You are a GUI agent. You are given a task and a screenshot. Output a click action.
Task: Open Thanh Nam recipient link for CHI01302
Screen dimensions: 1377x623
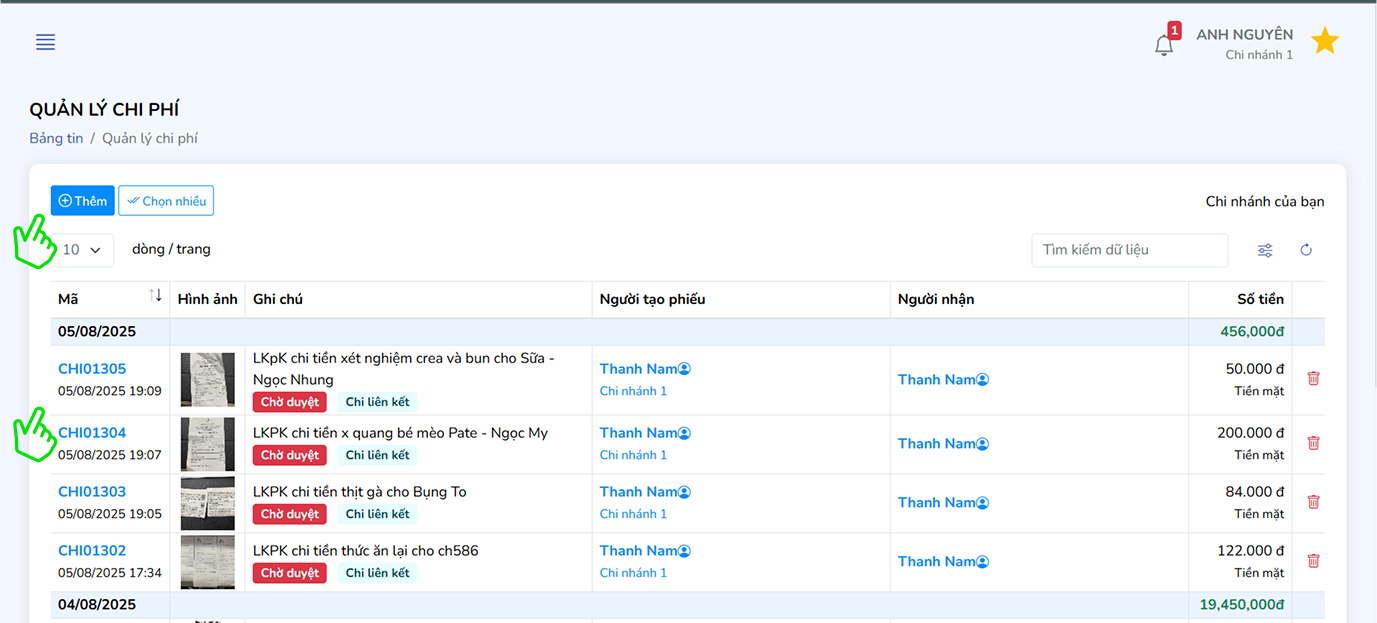tap(936, 561)
